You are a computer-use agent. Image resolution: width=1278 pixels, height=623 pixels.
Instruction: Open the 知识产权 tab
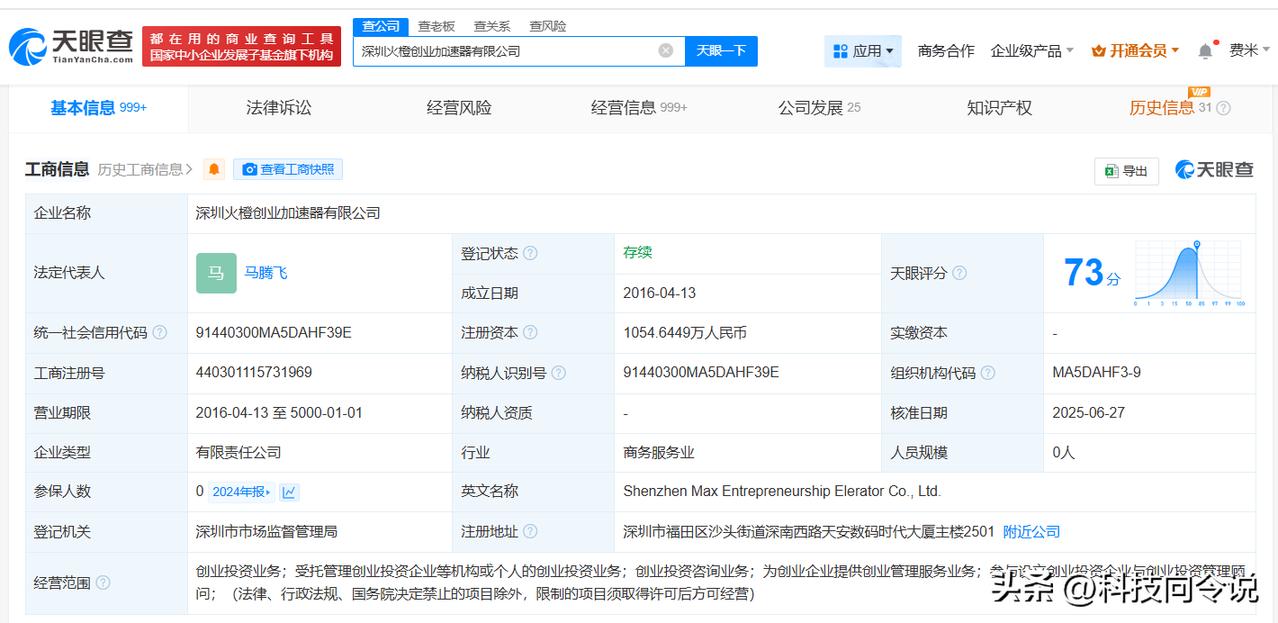tap(999, 108)
